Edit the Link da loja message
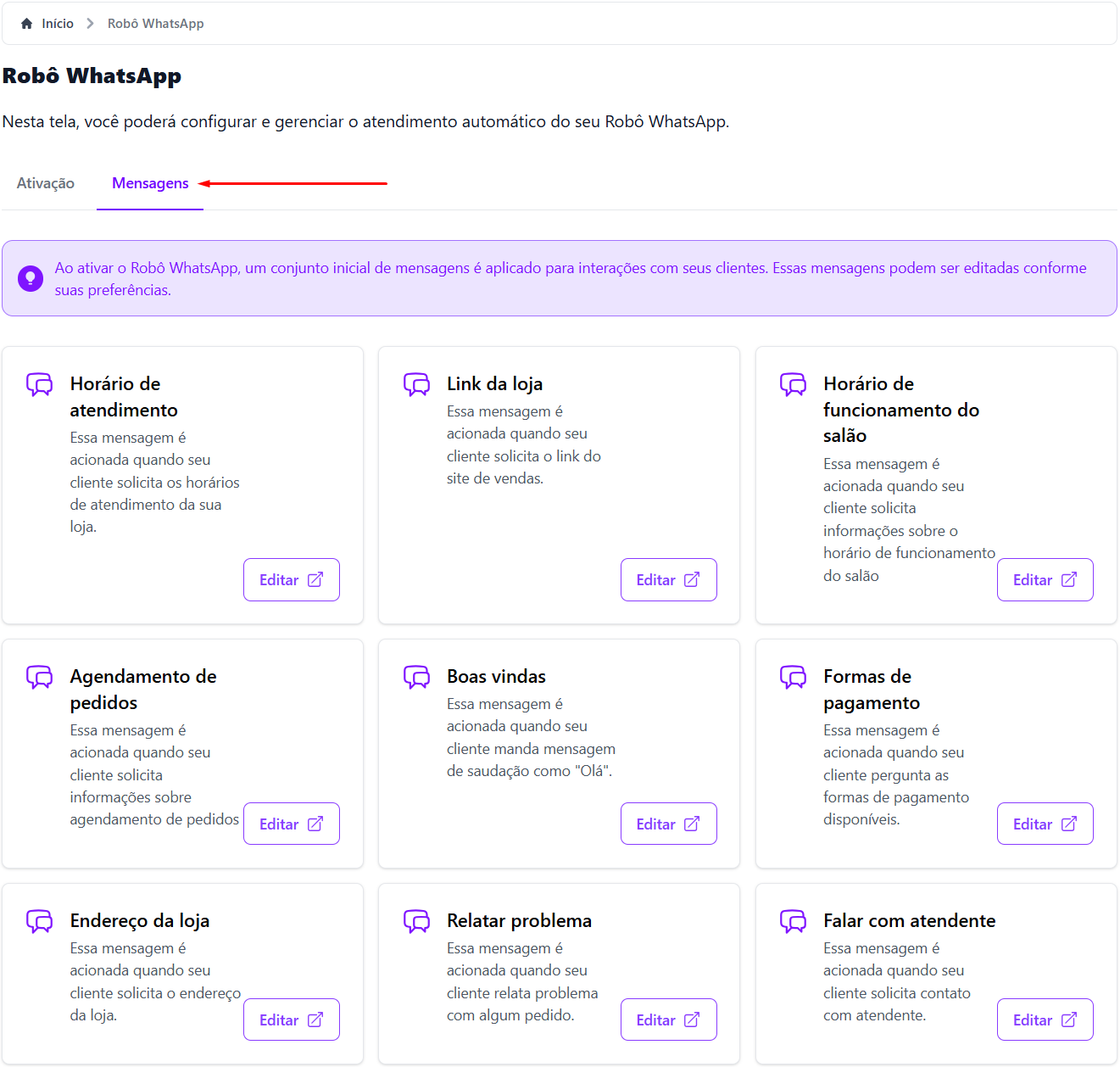 tap(668, 580)
